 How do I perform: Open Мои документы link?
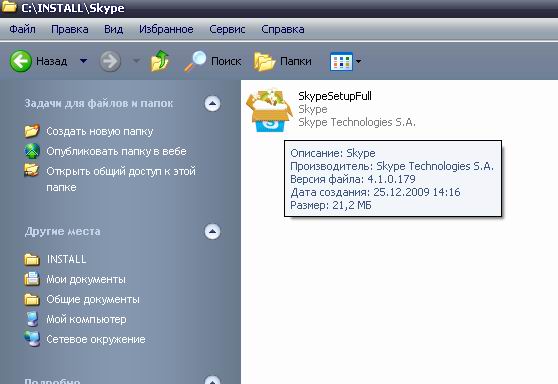(86, 279)
